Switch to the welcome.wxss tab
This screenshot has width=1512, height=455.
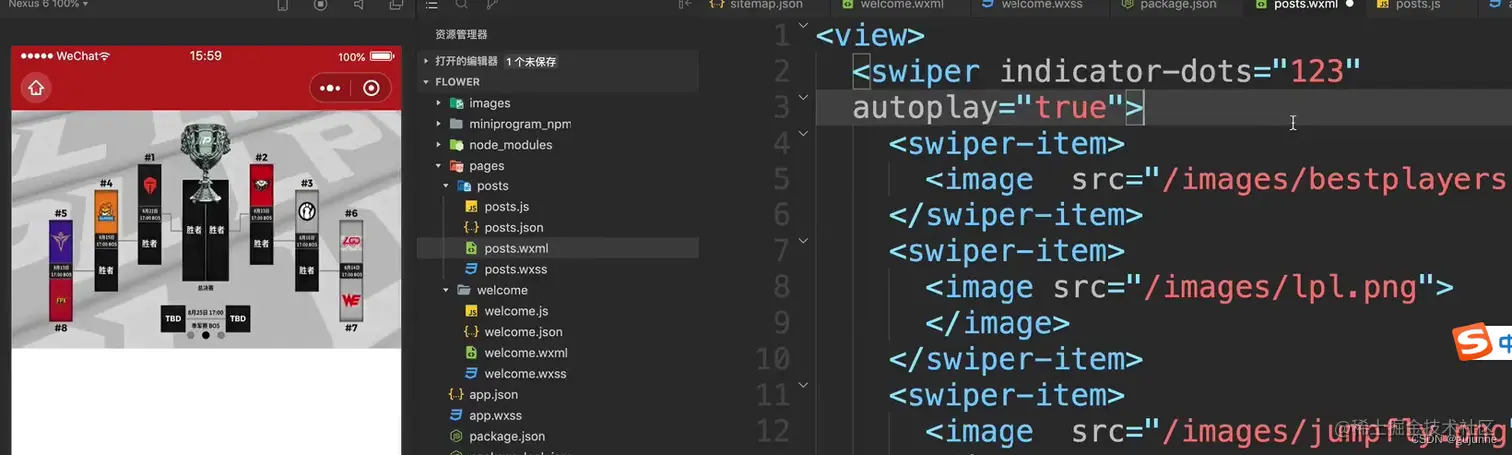(1031, 5)
